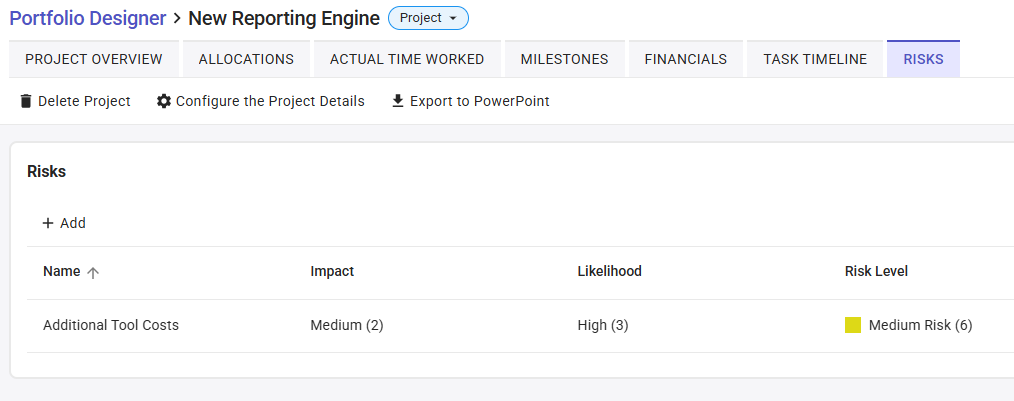Open the Additional Tool Costs risk entry
This screenshot has width=1014, height=401.
point(111,325)
